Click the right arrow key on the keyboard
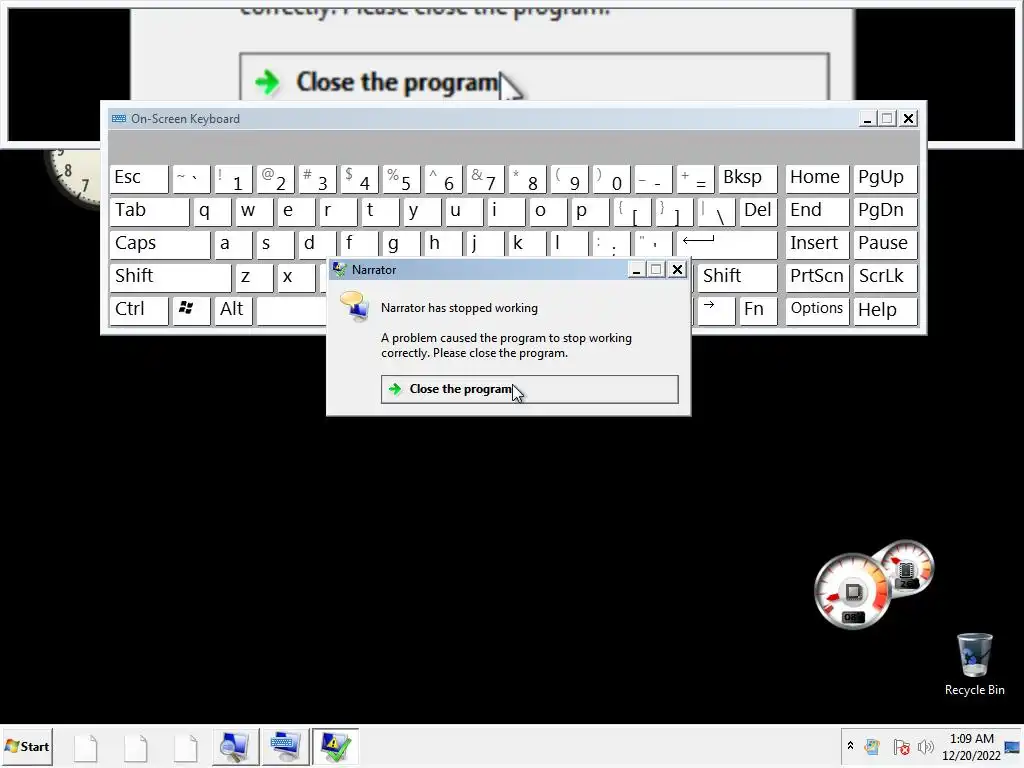The image size is (1024, 768). point(716,310)
